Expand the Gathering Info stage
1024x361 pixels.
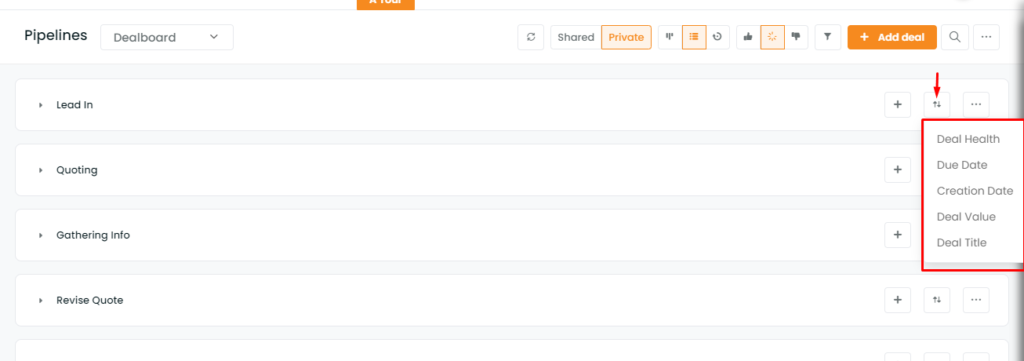40,235
